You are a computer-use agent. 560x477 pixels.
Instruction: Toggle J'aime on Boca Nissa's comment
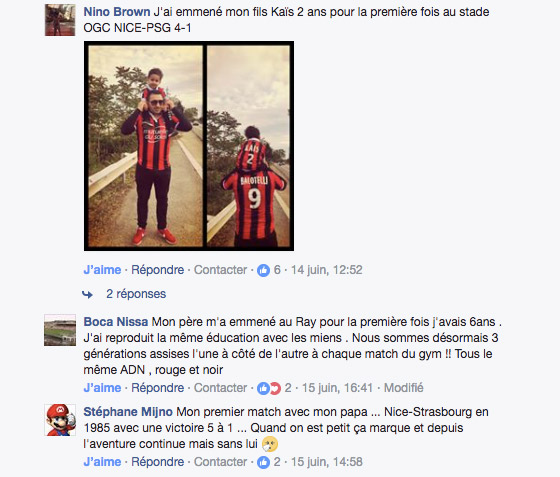[102, 388]
